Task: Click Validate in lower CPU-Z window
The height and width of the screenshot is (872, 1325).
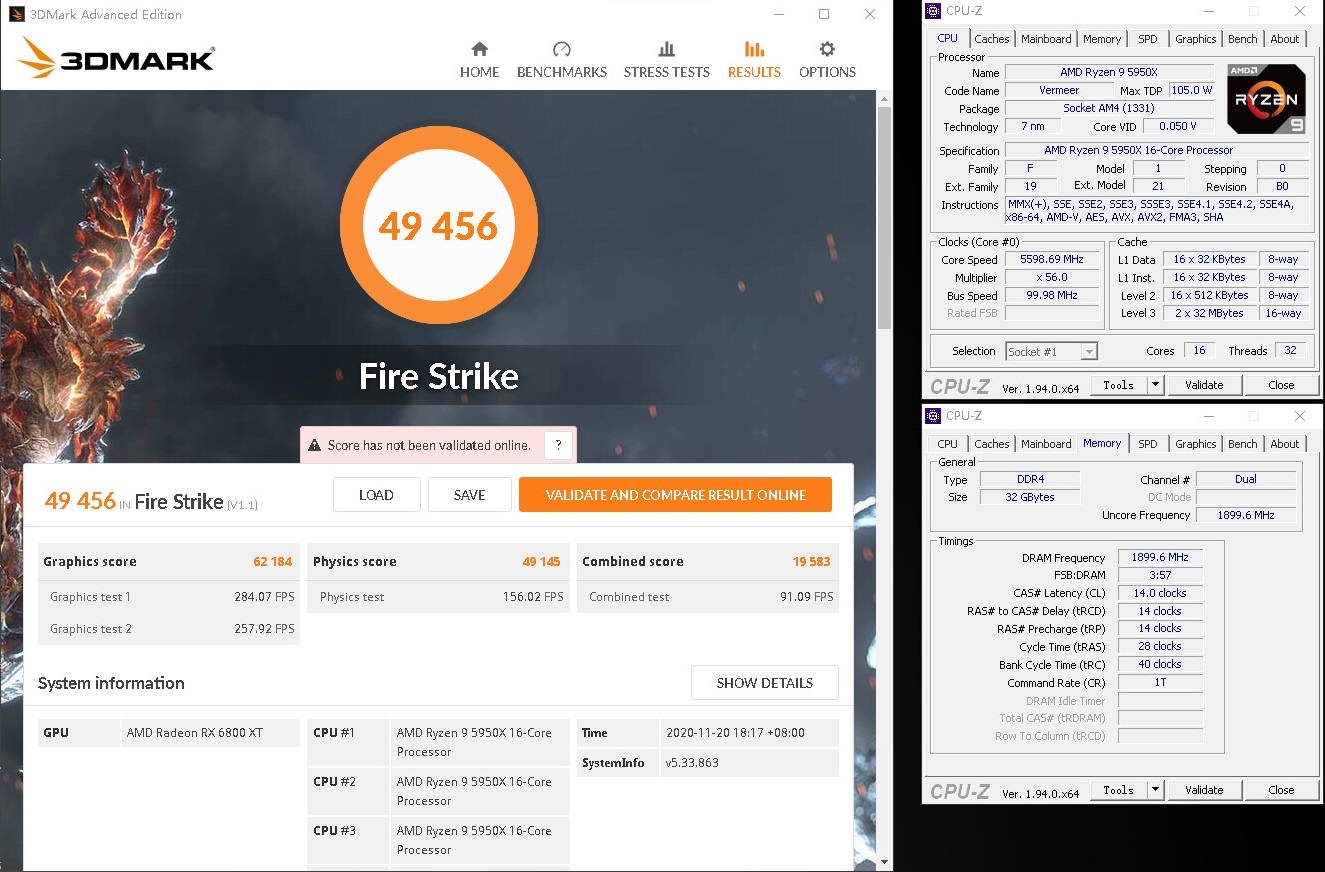Action: click(1204, 790)
